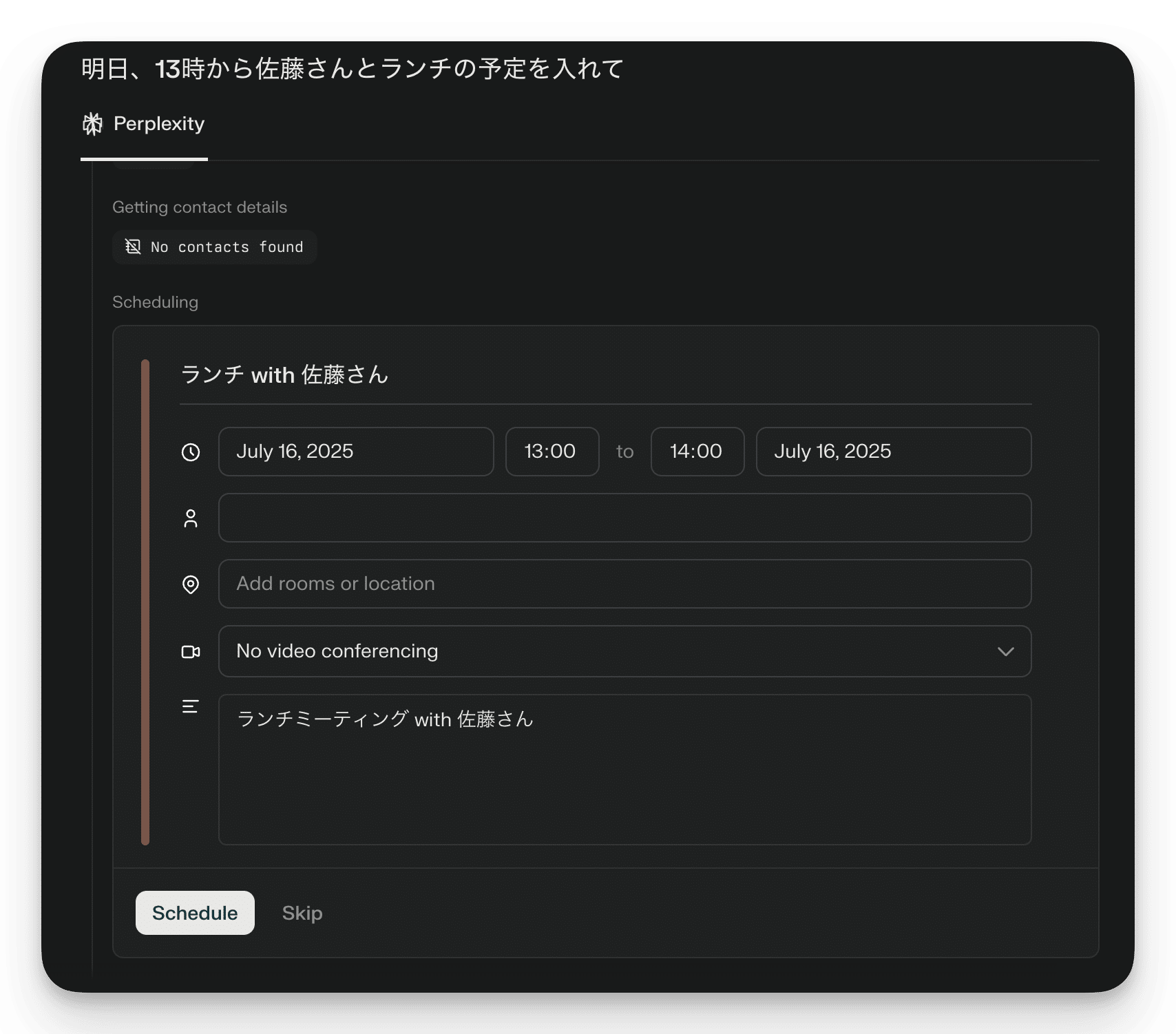Click the person attendees icon

[191, 518]
